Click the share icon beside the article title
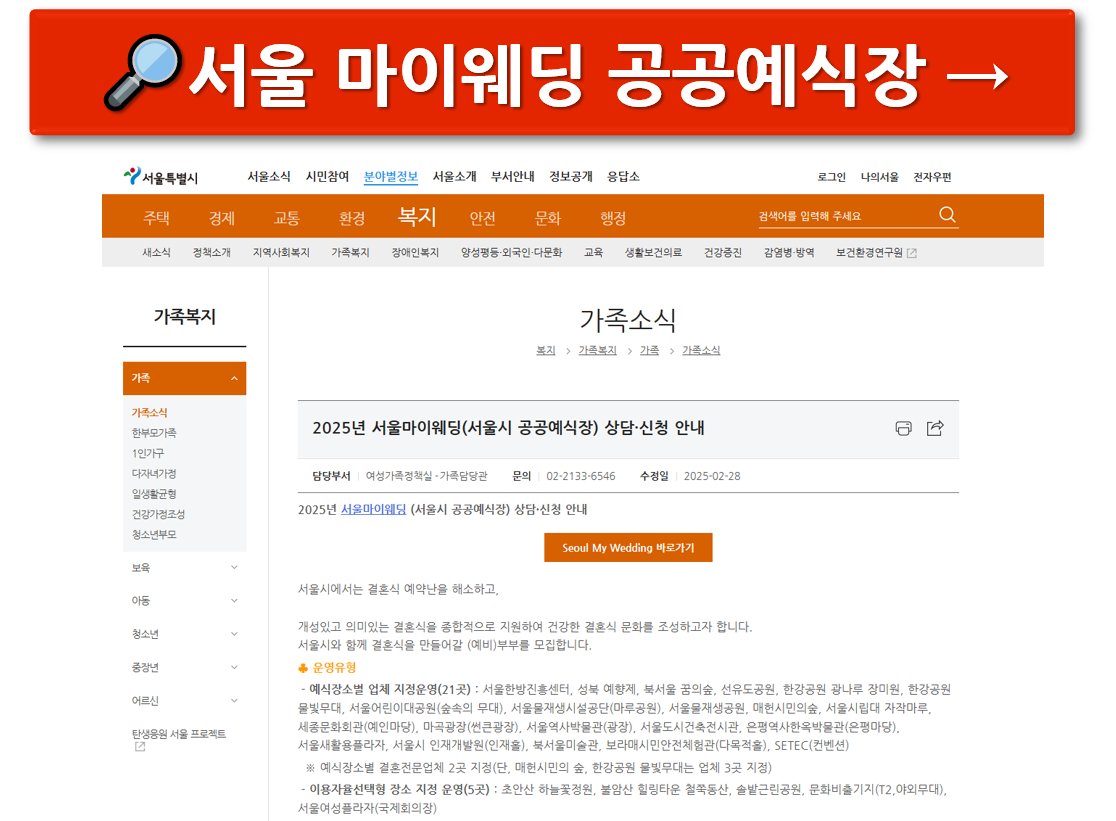This screenshot has width=1116, height=821. click(935, 428)
